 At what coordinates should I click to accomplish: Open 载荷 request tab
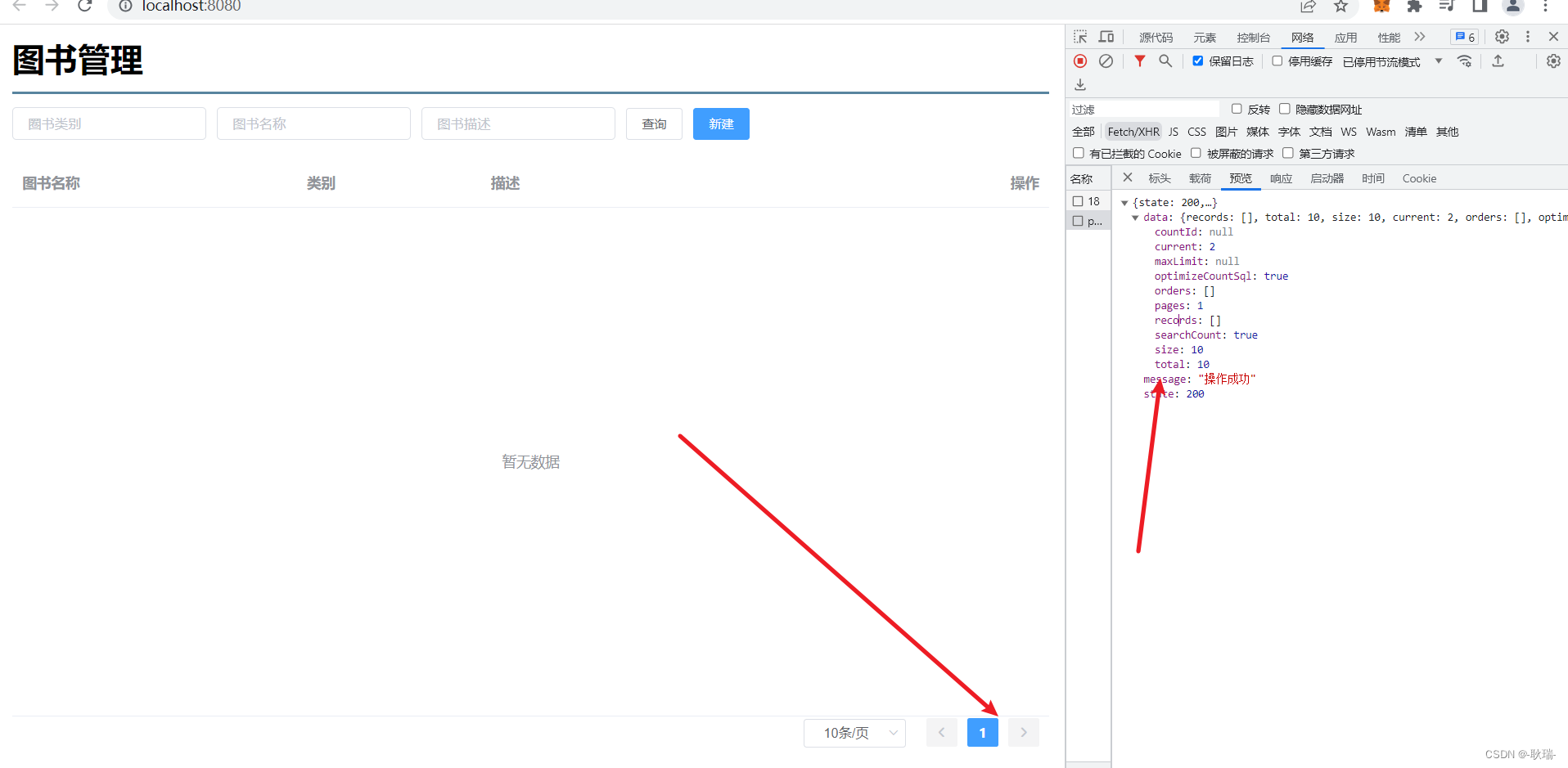click(1200, 178)
